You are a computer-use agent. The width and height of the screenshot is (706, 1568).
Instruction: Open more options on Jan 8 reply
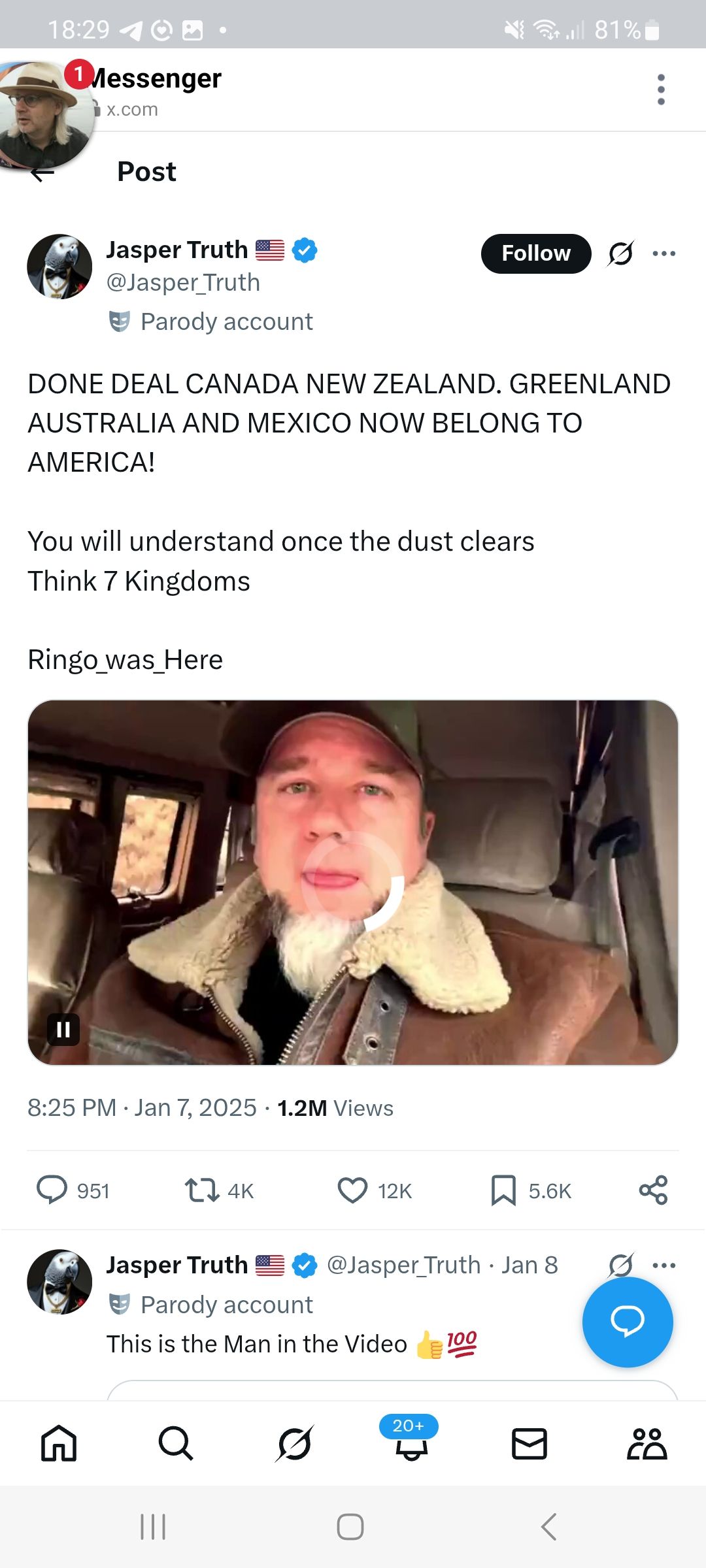pos(664,1266)
